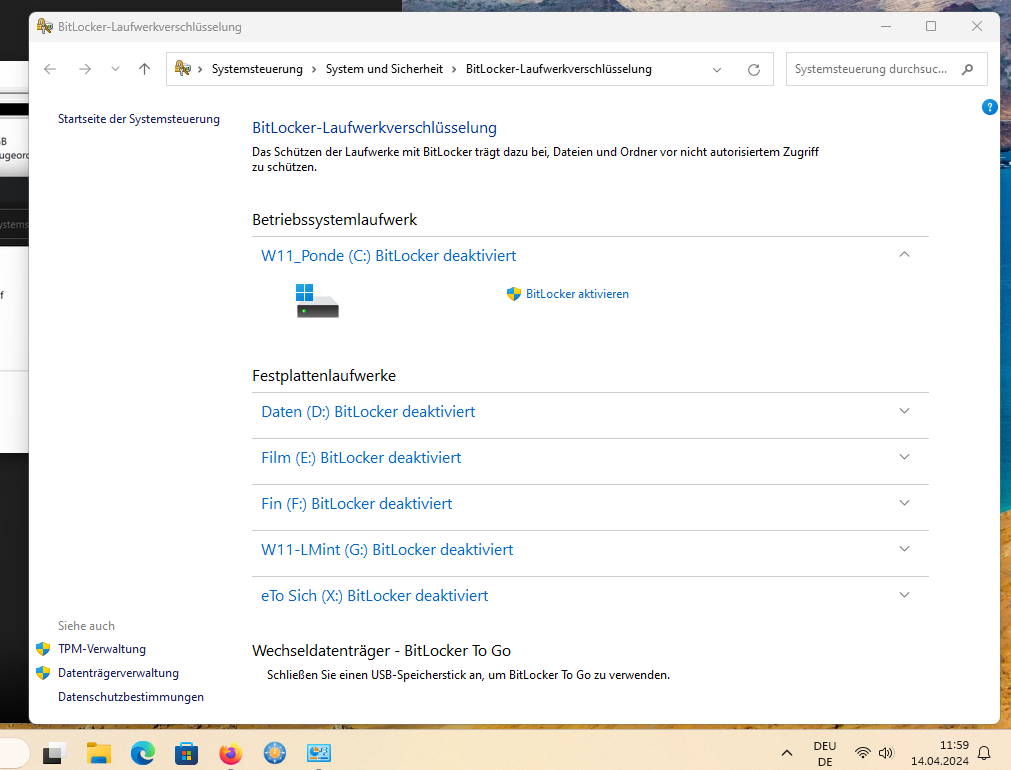Go up one level arrow
1011x770 pixels.
click(x=144, y=69)
